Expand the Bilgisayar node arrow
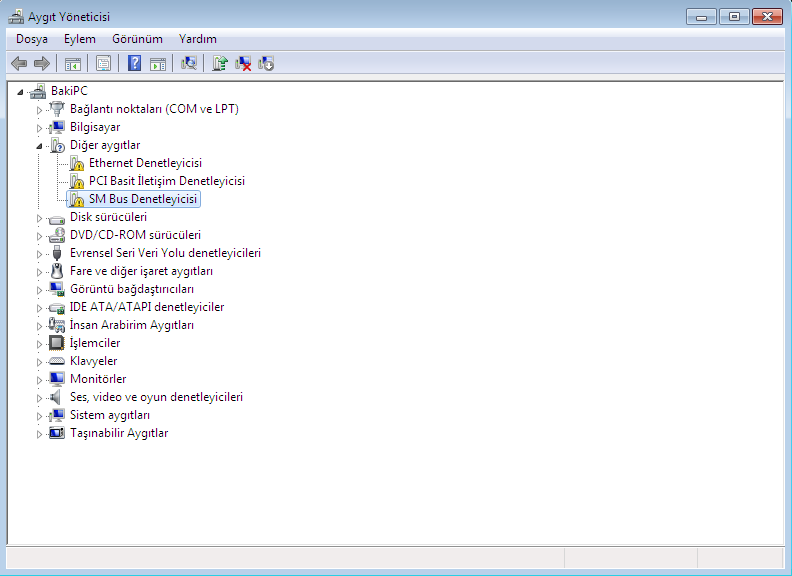Screen dimensions: 792x576 (x=39, y=128)
